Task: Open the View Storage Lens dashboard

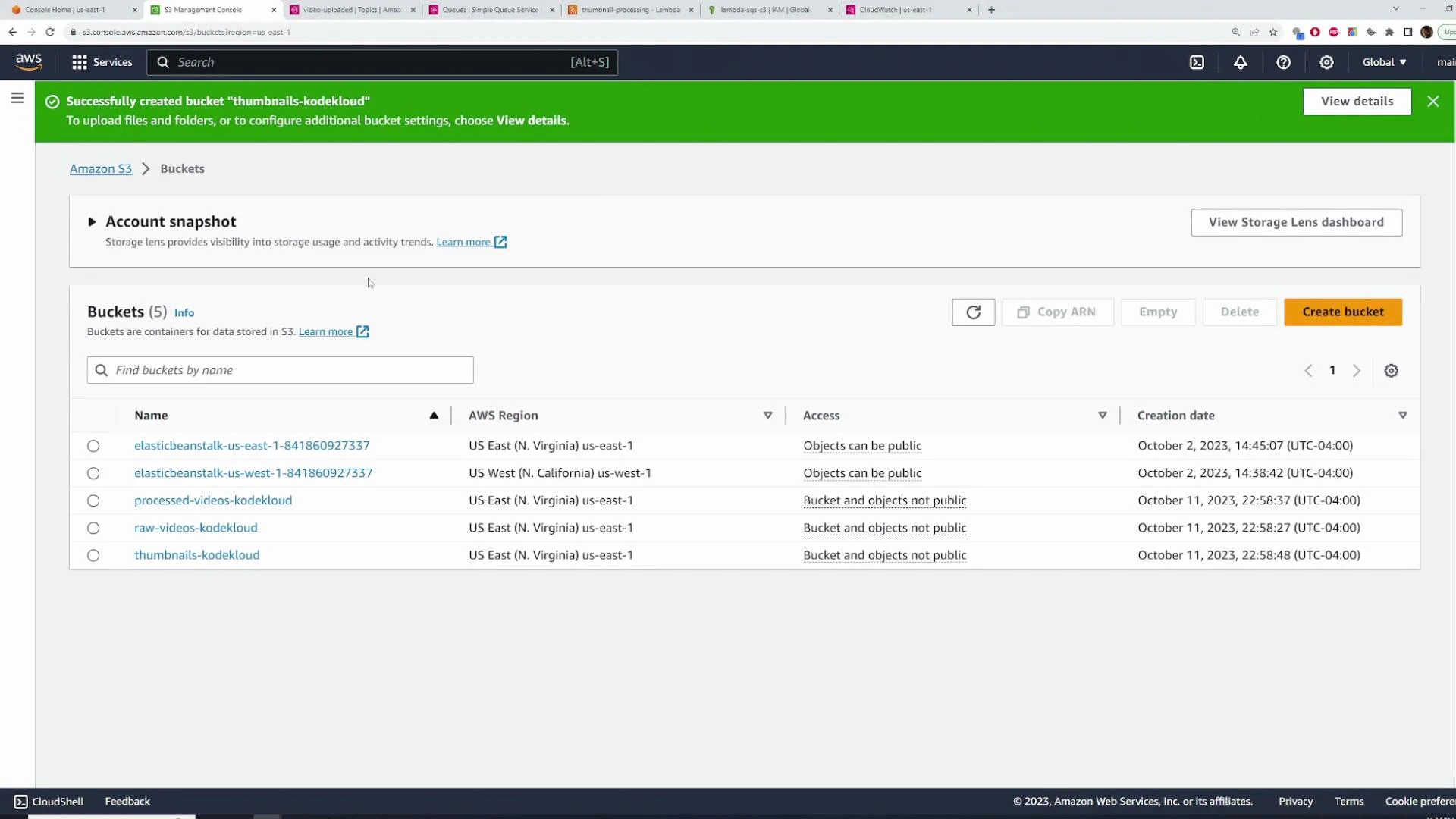Action: coord(1296,222)
